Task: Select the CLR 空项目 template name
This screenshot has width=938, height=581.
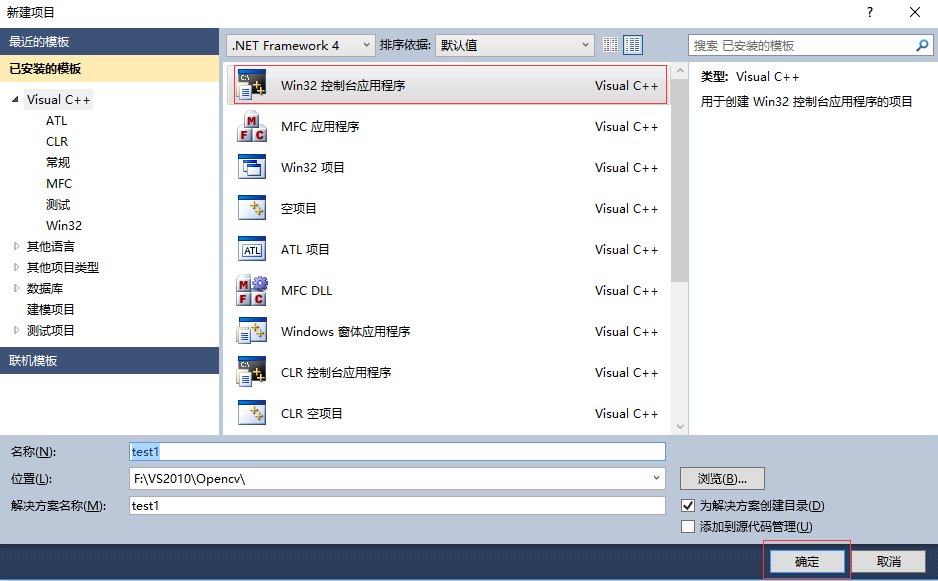Action: 312,413
